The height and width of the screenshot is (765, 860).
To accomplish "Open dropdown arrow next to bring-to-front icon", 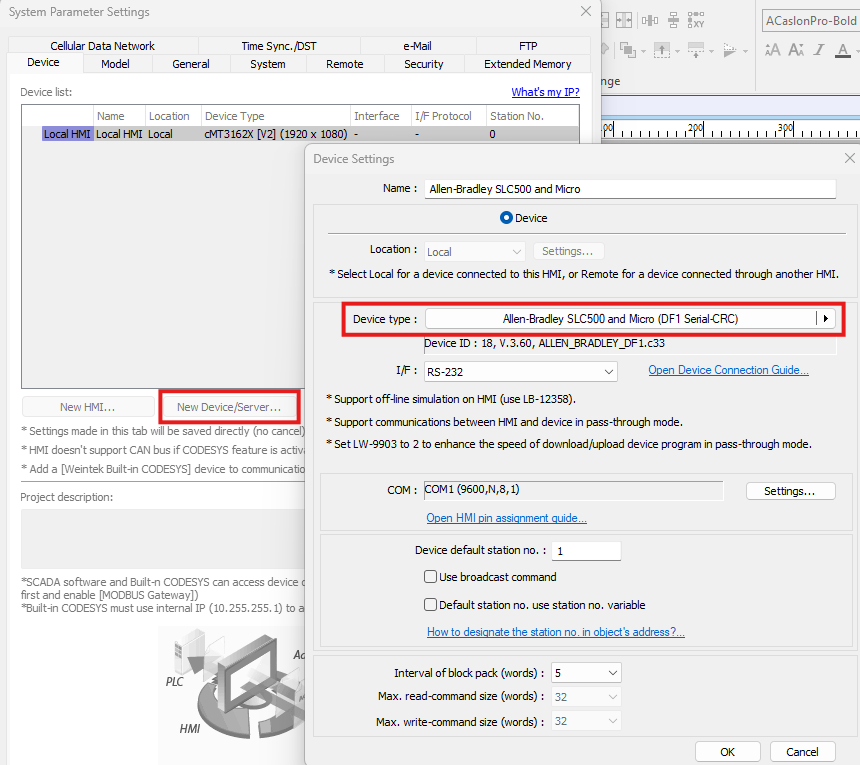I will pyautogui.click(x=677, y=52).
